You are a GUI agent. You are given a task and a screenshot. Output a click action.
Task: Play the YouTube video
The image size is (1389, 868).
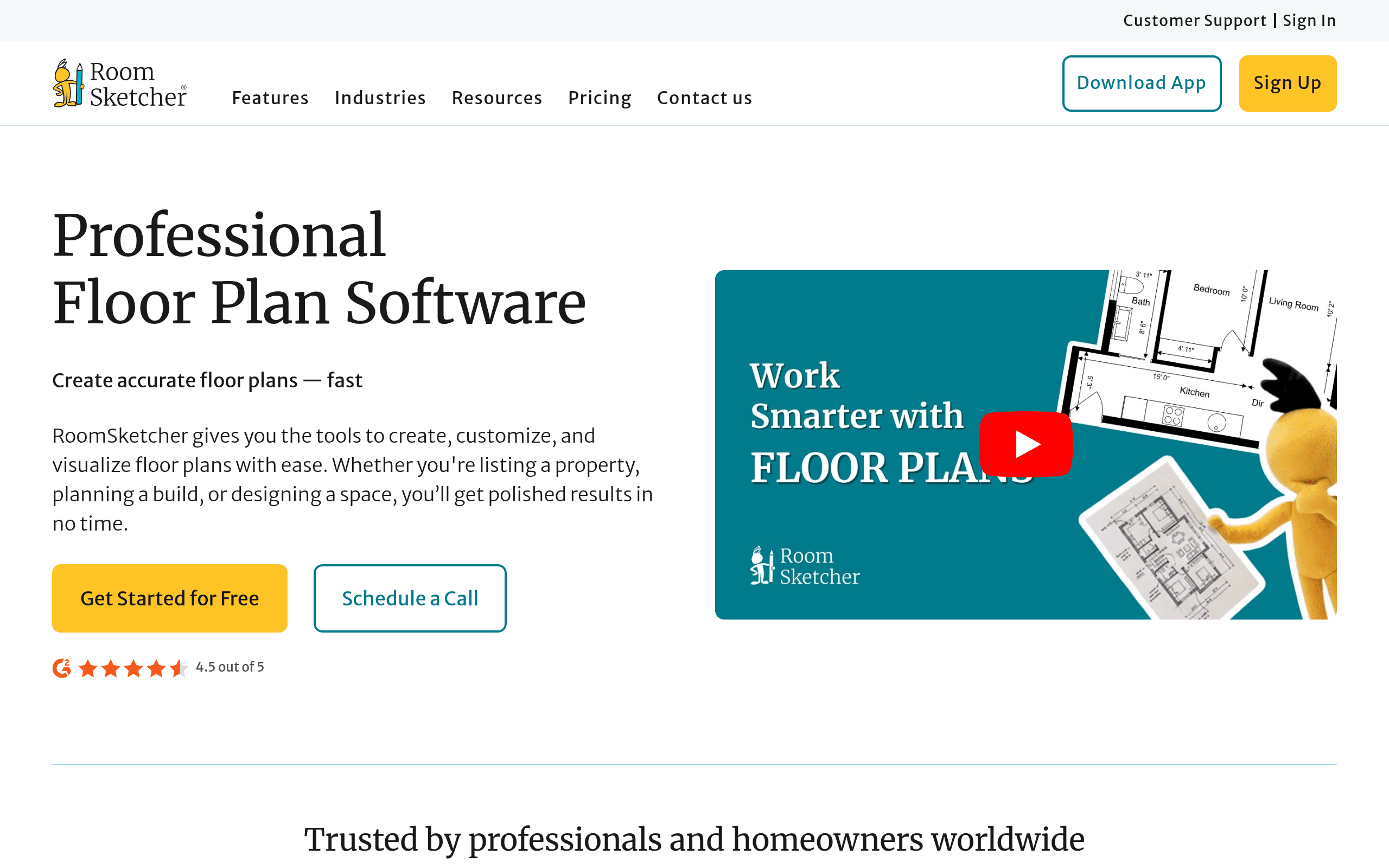coord(1025,444)
